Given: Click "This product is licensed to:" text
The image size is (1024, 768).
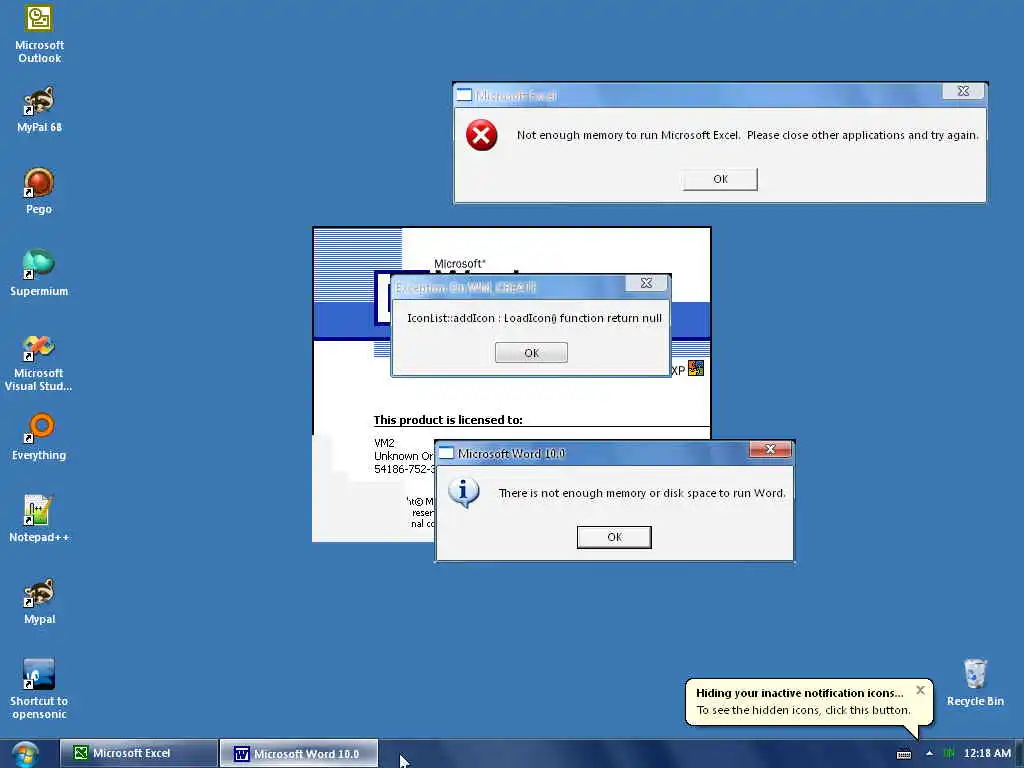Looking at the screenshot, I should [x=448, y=420].
